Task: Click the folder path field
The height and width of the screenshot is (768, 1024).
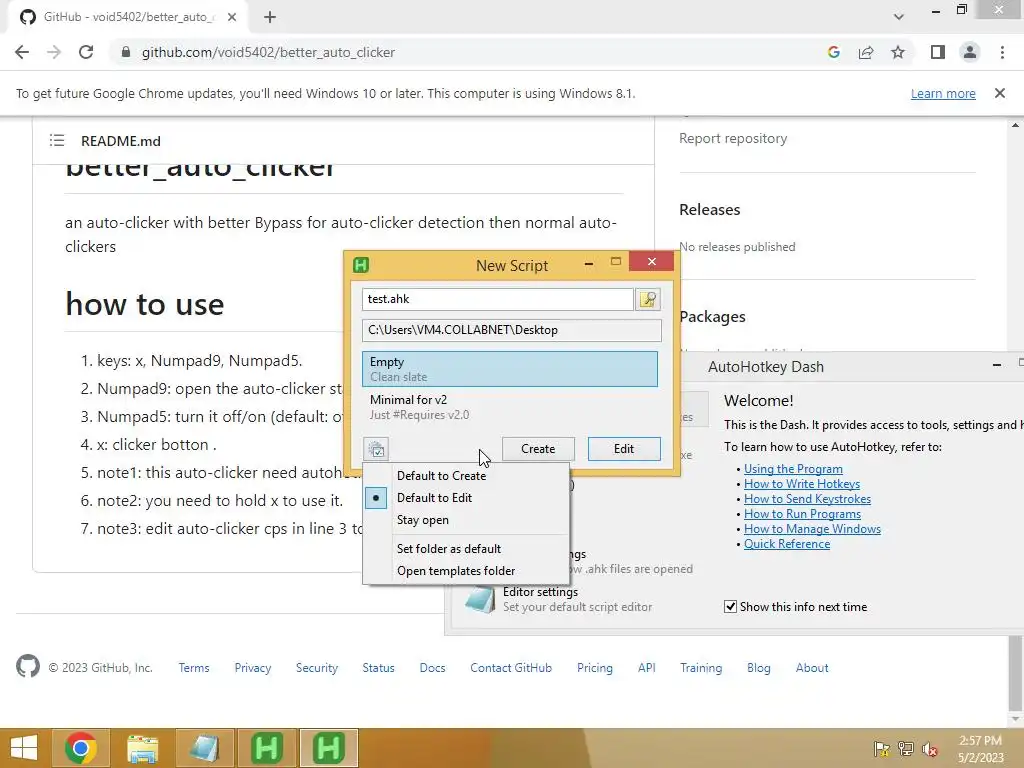Action: click(511, 330)
